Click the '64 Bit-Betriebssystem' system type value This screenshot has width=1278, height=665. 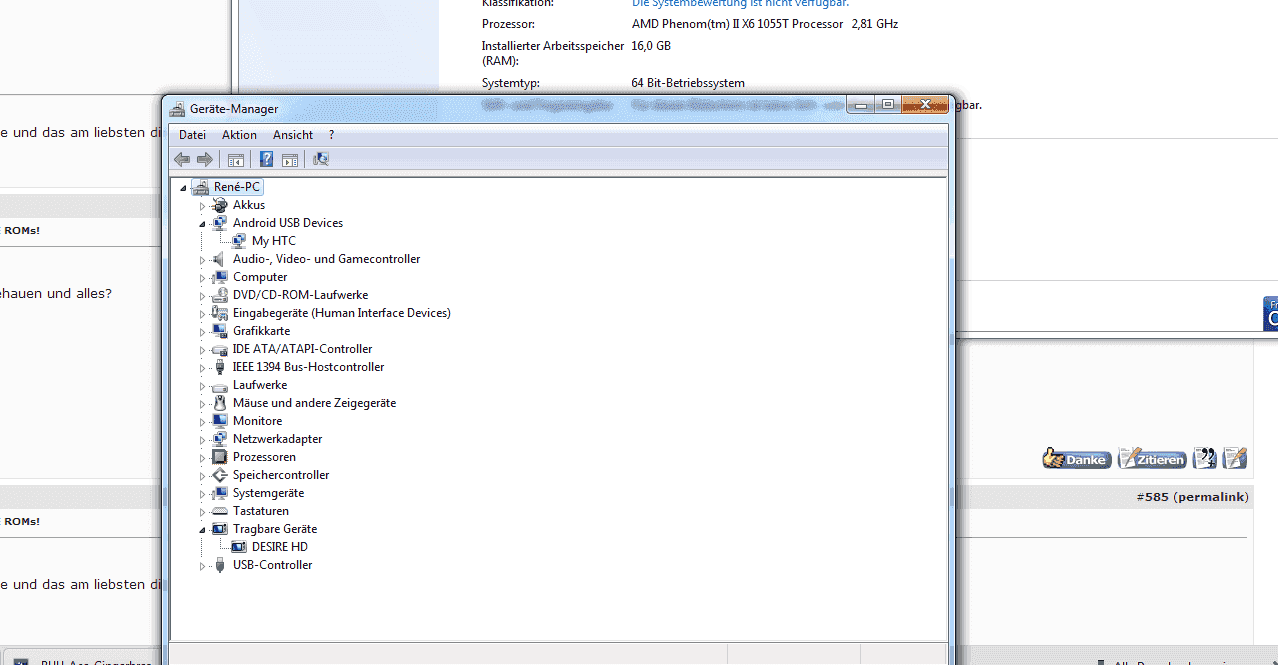click(688, 83)
